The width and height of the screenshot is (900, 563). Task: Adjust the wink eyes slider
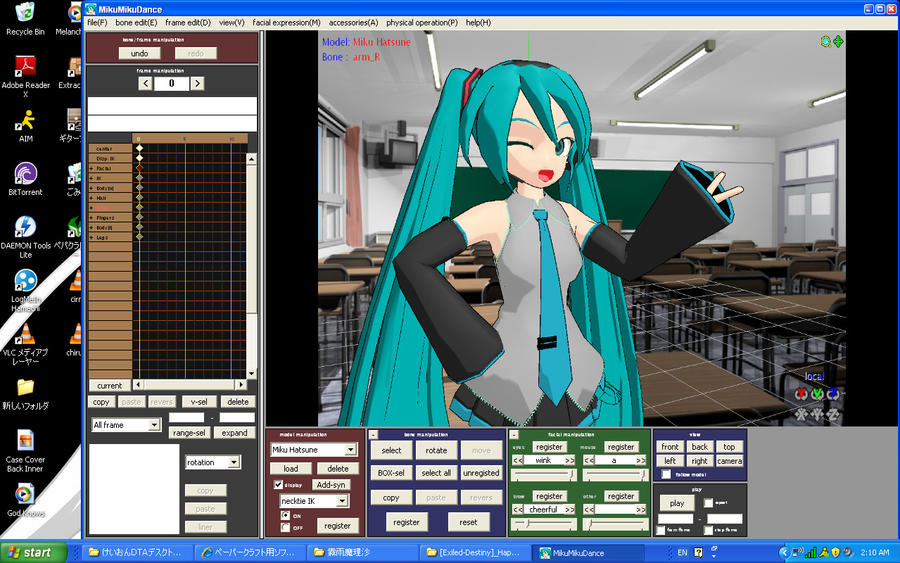544,475
